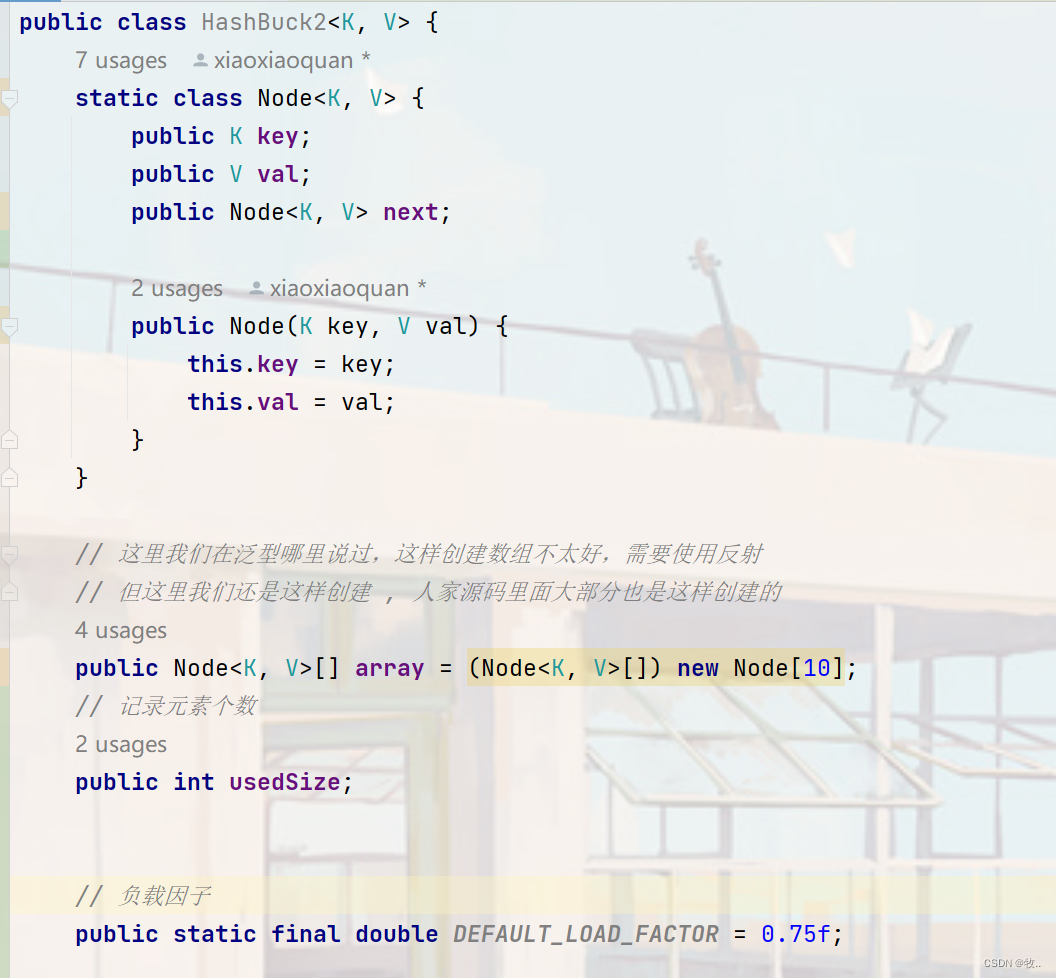Open the 2 usages hint above Node constructor

tap(177, 288)
